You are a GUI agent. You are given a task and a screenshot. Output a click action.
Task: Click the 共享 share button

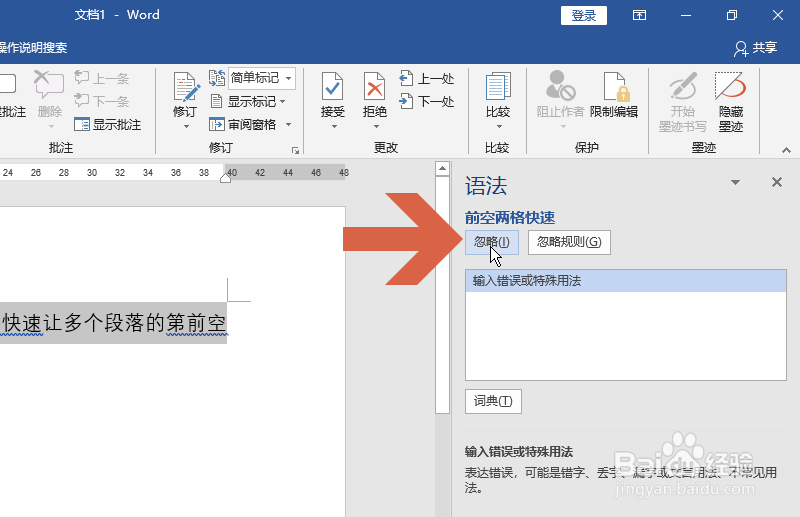coord(756,48)
